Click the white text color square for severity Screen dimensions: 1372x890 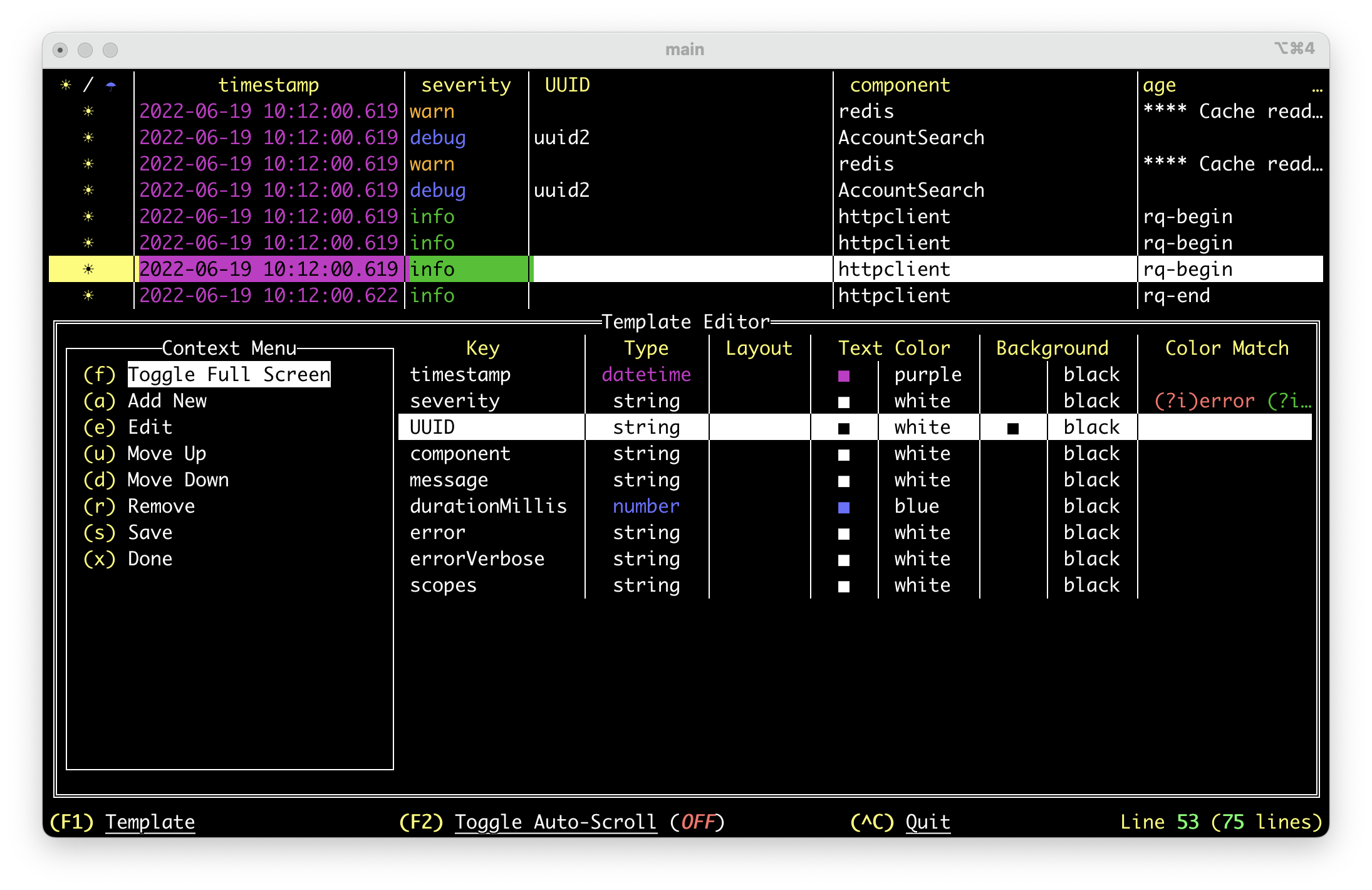844,402
